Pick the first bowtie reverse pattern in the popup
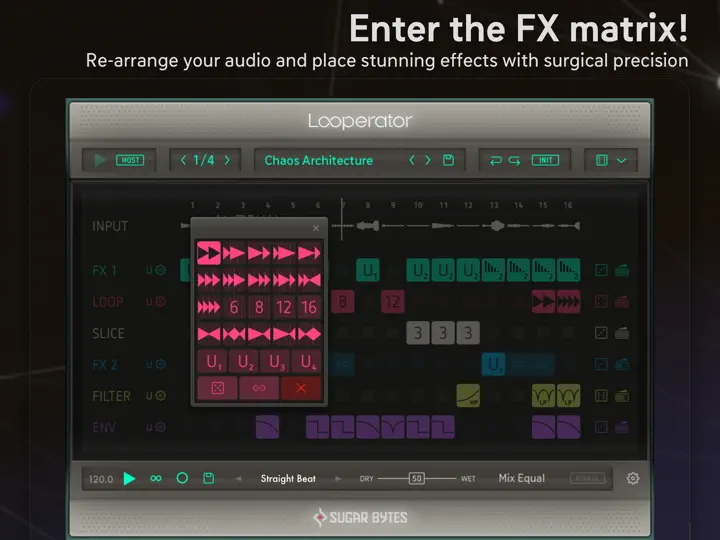The height and width of the screenshot is (540, 720). click(209, 334)
